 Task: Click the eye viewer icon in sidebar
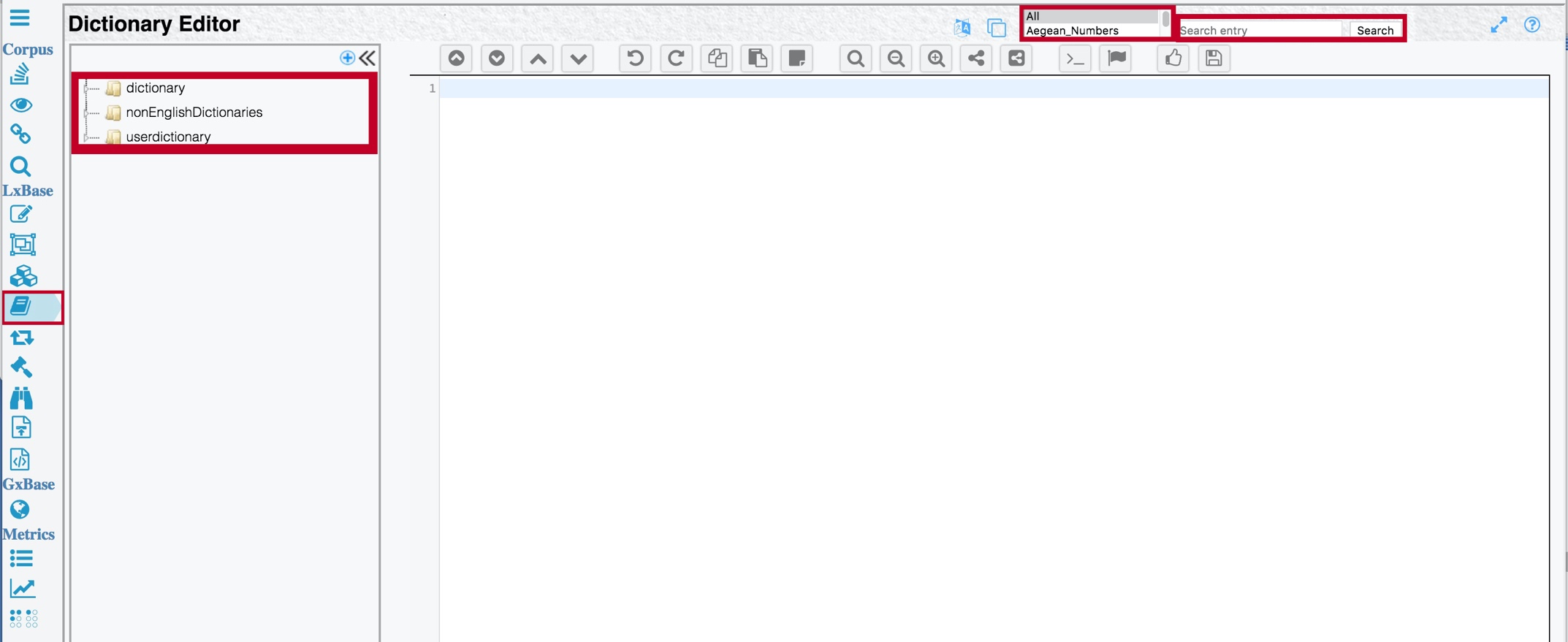pyautogui.click(x=21, y=104)
